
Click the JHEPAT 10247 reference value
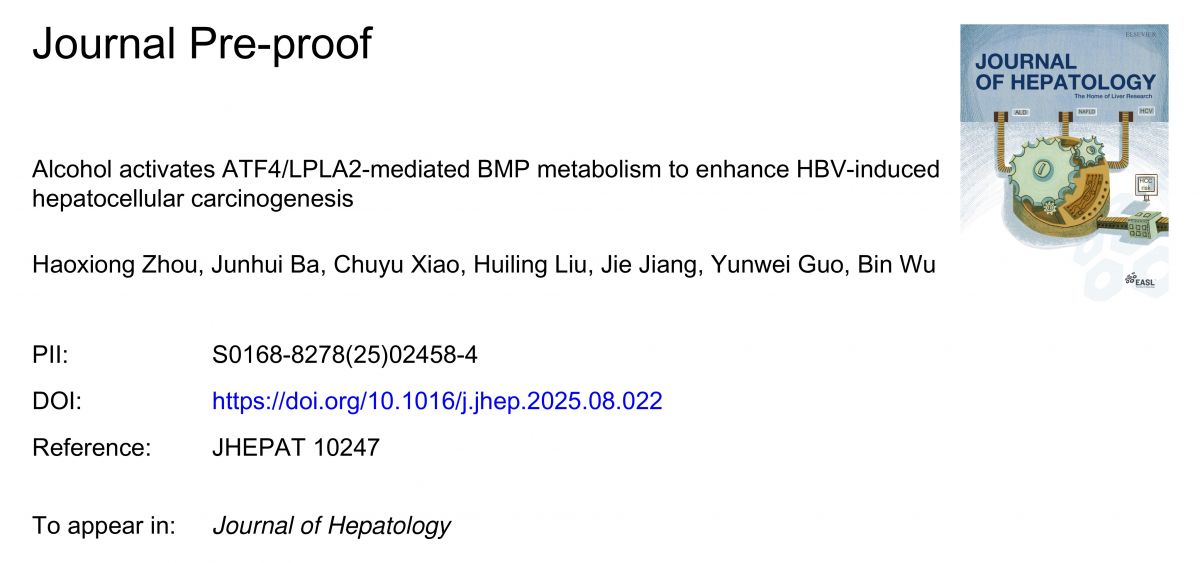(296, 448)
